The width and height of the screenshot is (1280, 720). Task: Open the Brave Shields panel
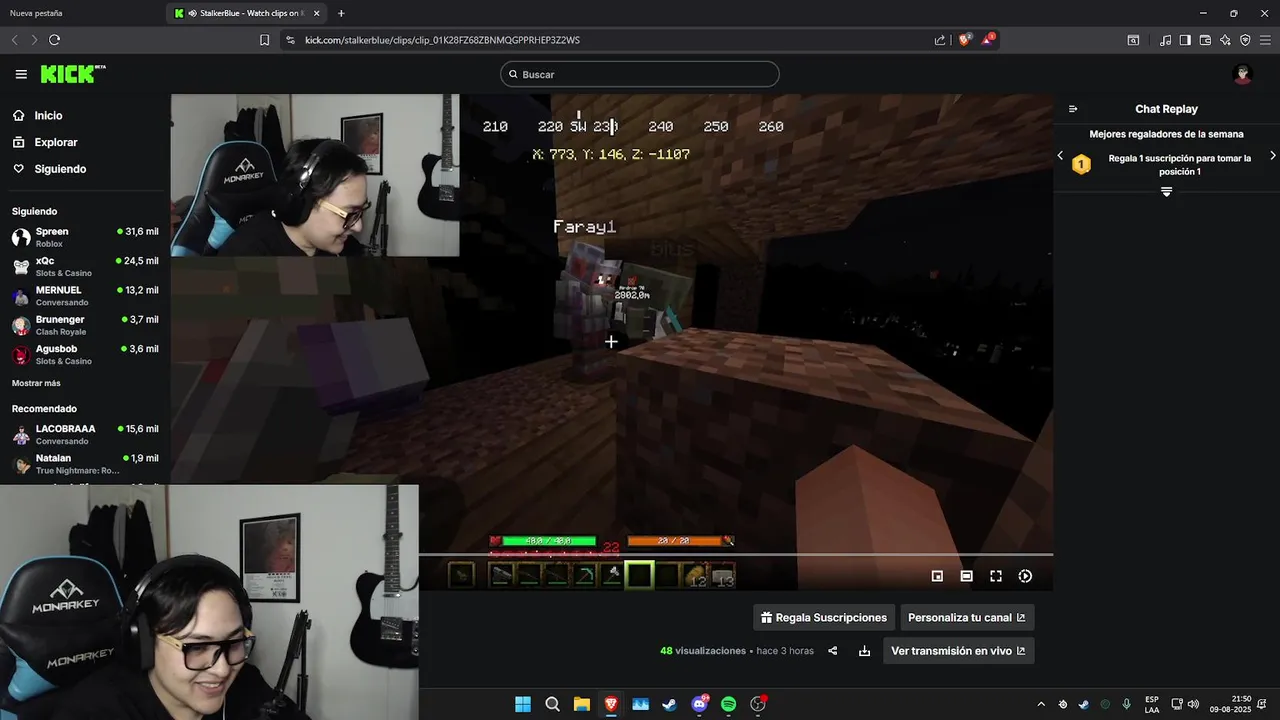965,40
